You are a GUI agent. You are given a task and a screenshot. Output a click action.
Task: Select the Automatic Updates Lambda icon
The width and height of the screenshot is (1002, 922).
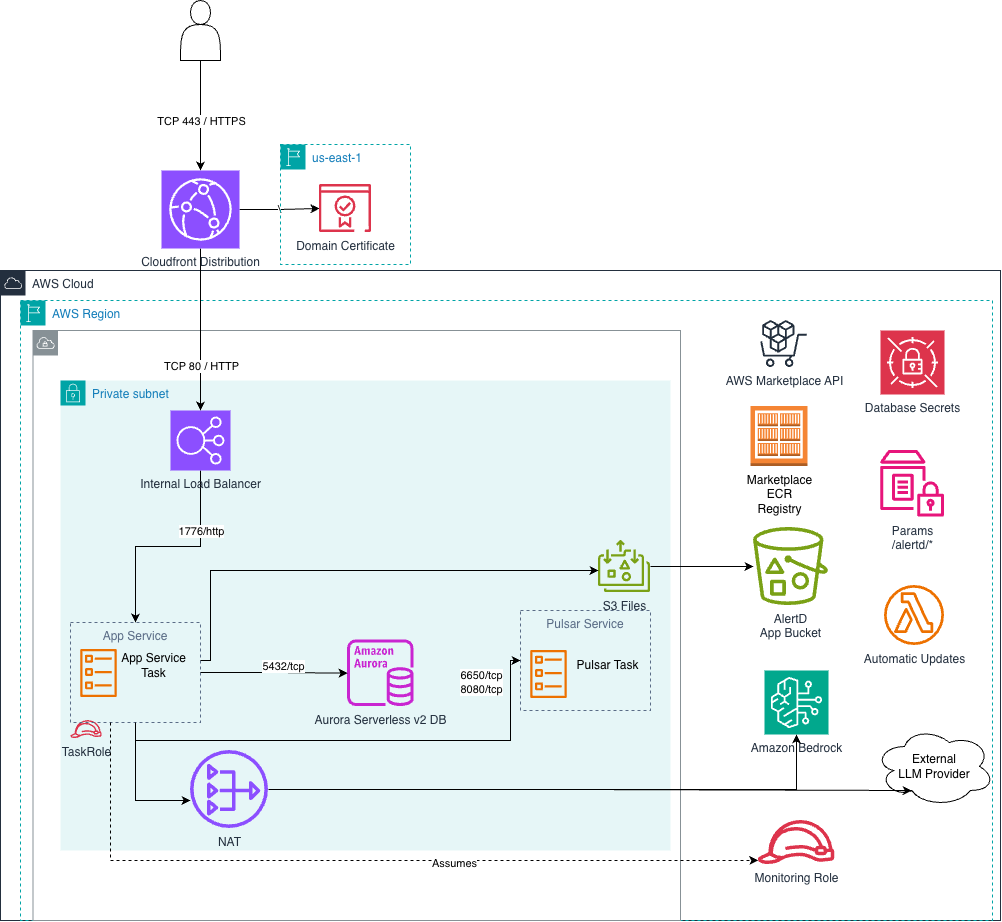[x=914, y=615]
